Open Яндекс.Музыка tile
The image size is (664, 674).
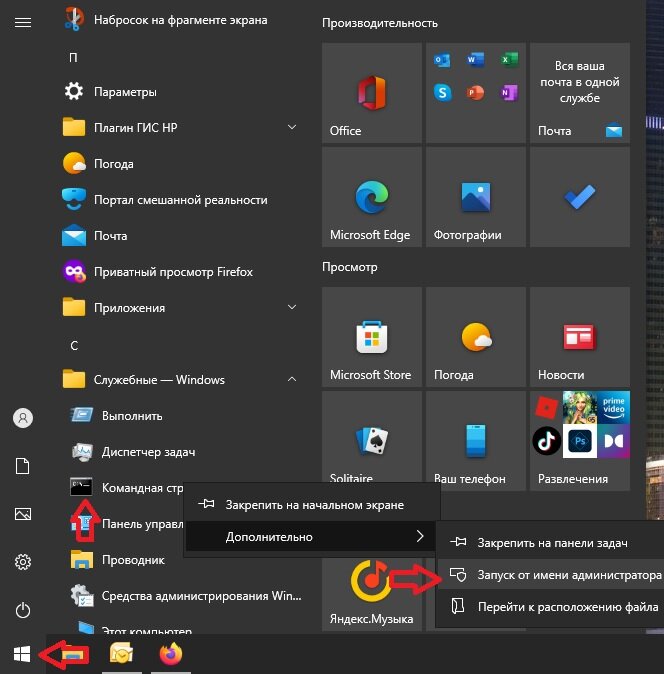pos(372,595)
